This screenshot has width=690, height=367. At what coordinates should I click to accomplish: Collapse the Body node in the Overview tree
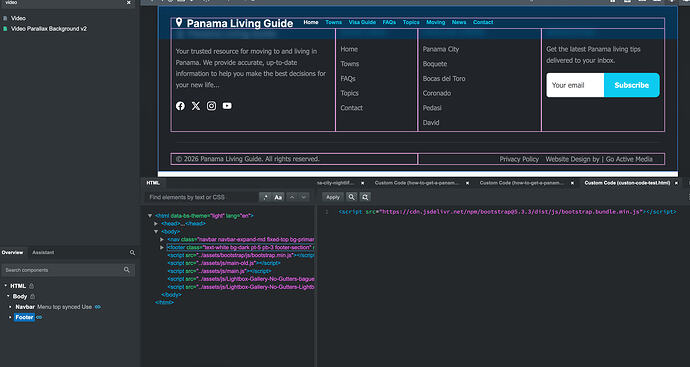click(x=8, y=297)
